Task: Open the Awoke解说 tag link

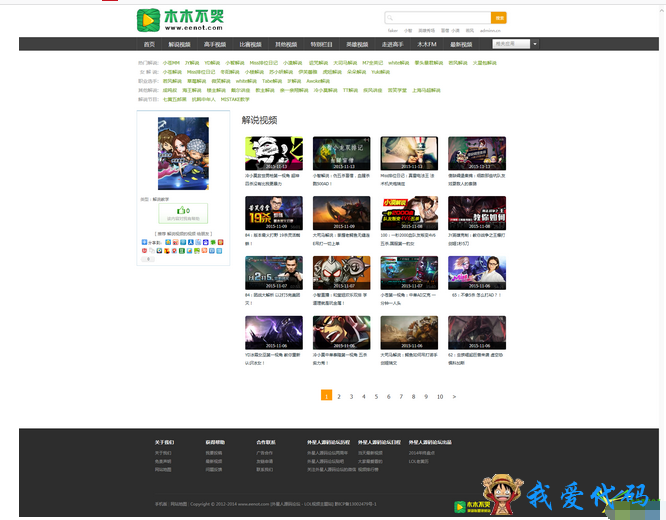Action: point(318,81)
